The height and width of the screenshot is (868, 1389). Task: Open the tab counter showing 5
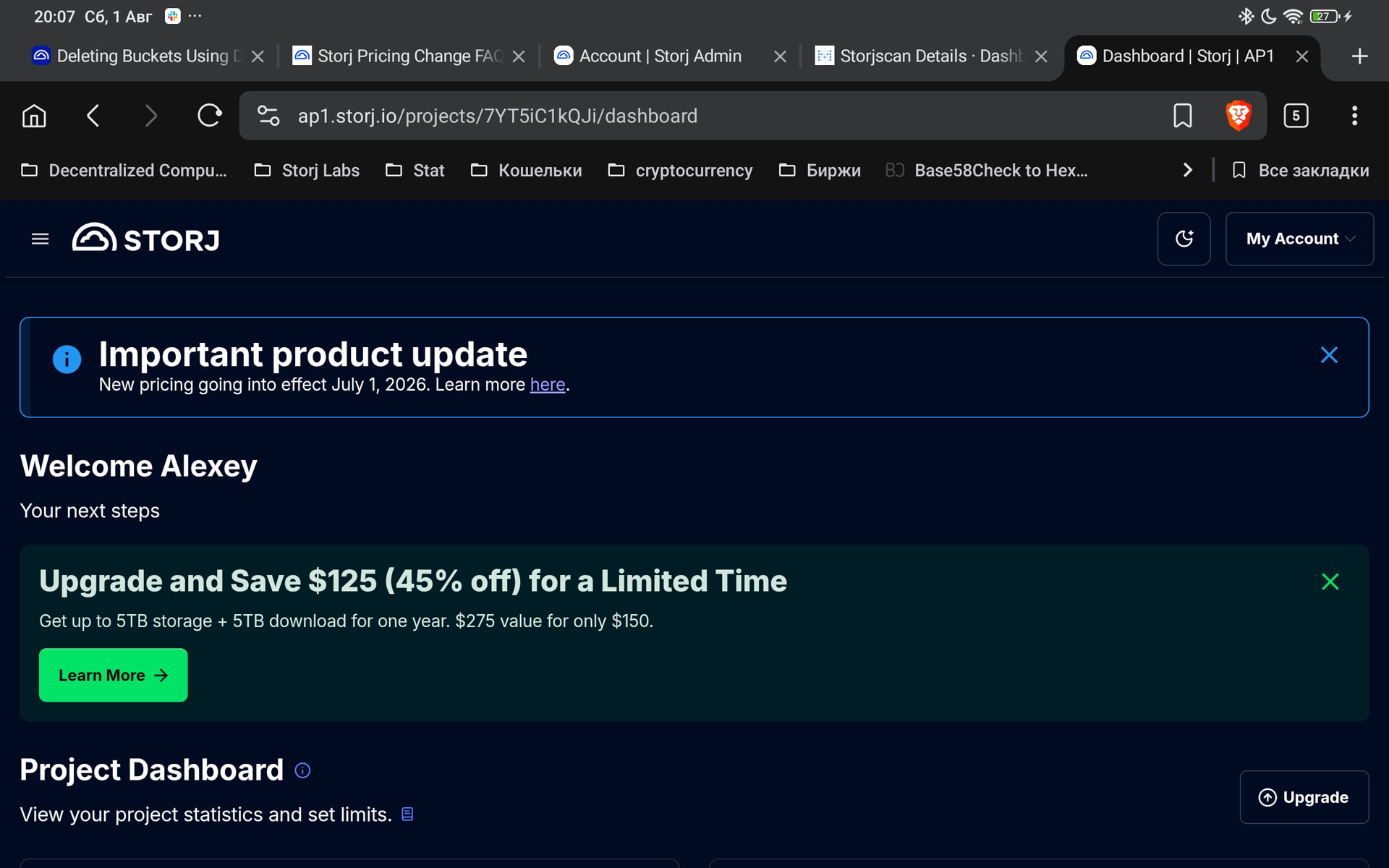[1296, 116]
